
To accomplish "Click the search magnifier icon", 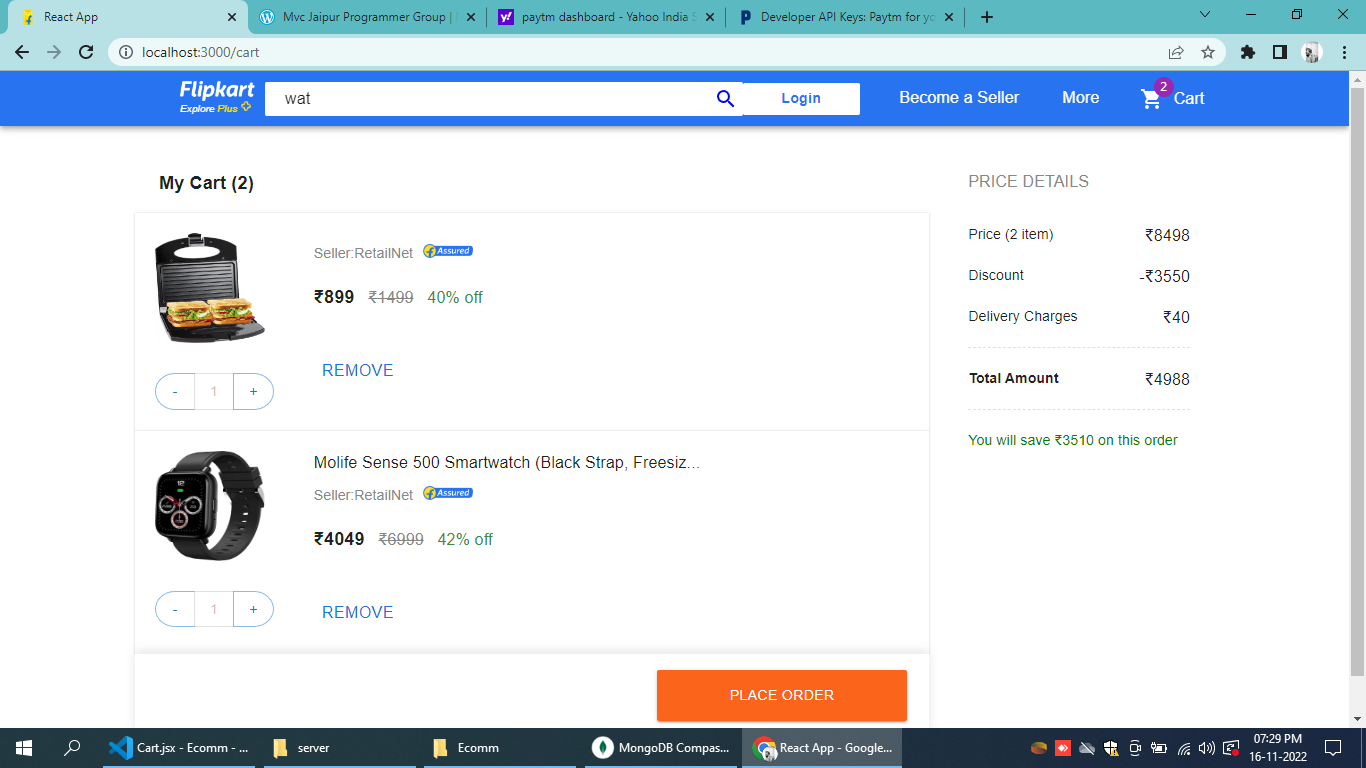I will [725, 98].
